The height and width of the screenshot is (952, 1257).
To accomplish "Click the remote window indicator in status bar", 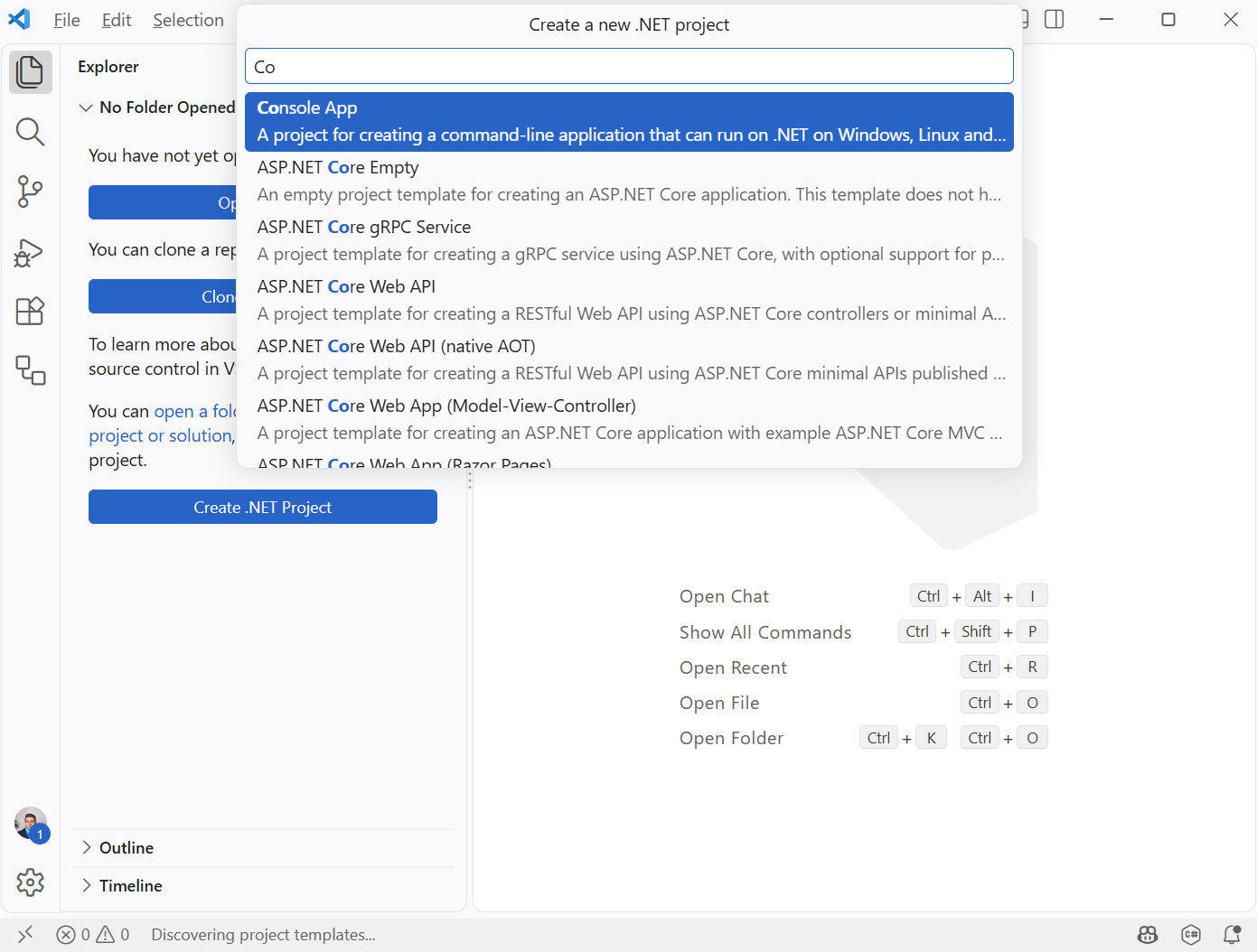I will 25,935.
